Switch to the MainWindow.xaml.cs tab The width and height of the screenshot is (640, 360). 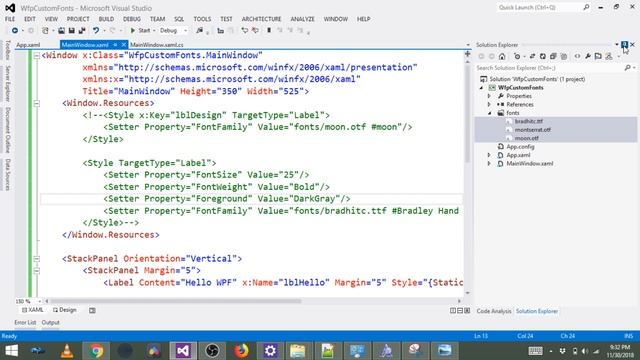[x=157, y=45]
